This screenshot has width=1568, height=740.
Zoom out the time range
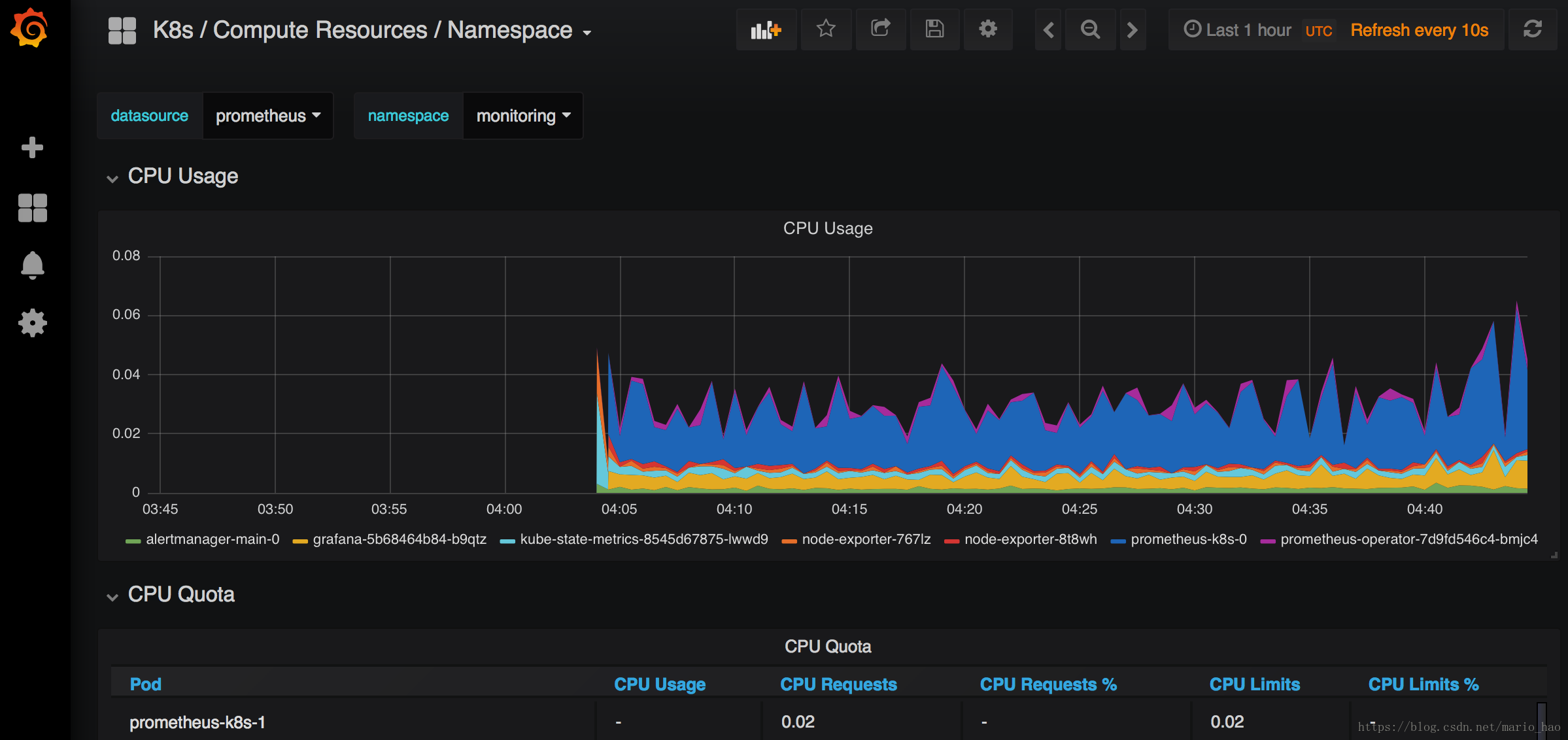coord(1090,29)
